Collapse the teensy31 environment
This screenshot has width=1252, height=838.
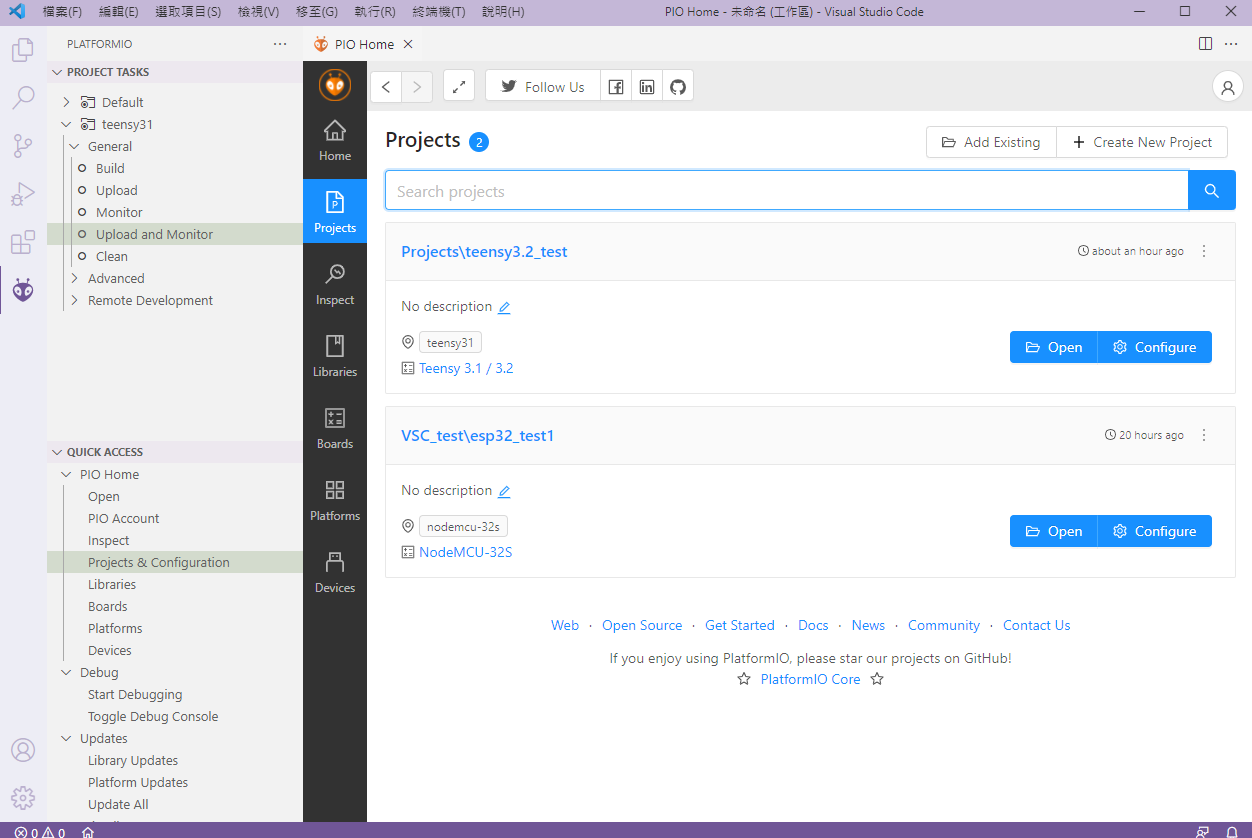click(67, 124)
